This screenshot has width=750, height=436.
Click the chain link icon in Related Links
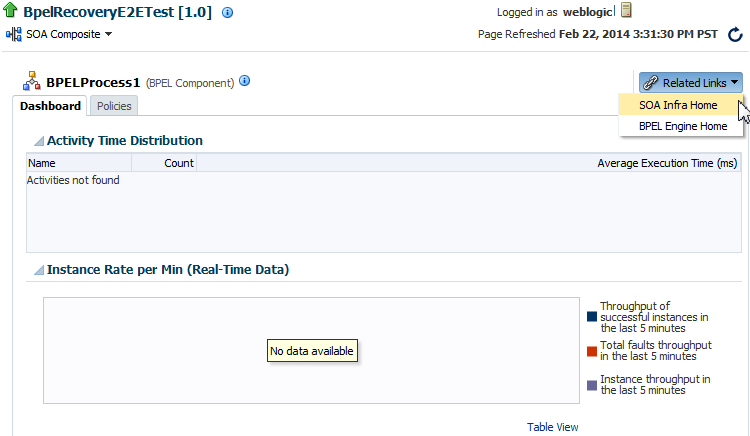tap(651, 83)
